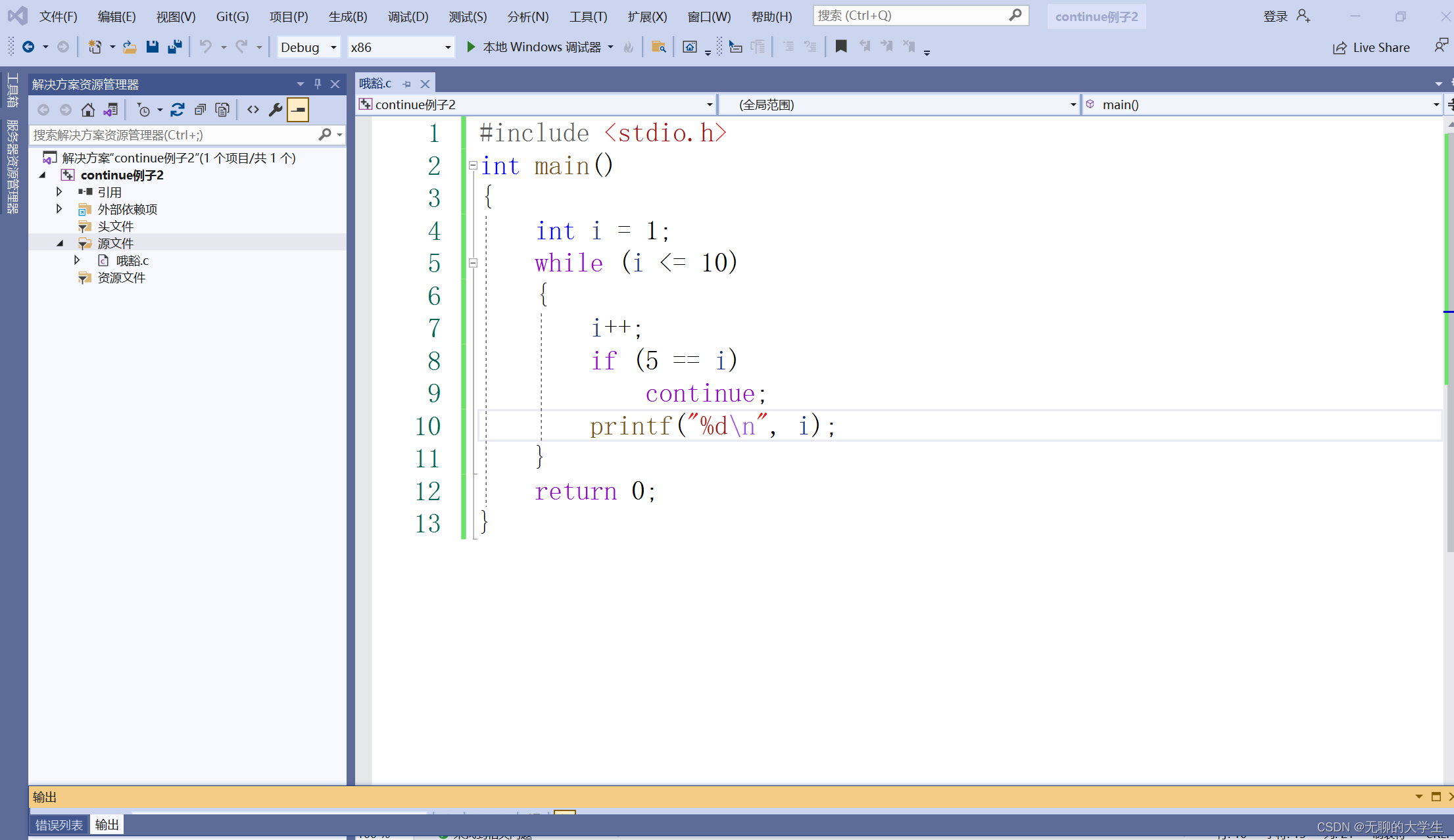Expand the 外部依赖项 tree node
This screenshot has height=840, width=1454.
point(59,209)
